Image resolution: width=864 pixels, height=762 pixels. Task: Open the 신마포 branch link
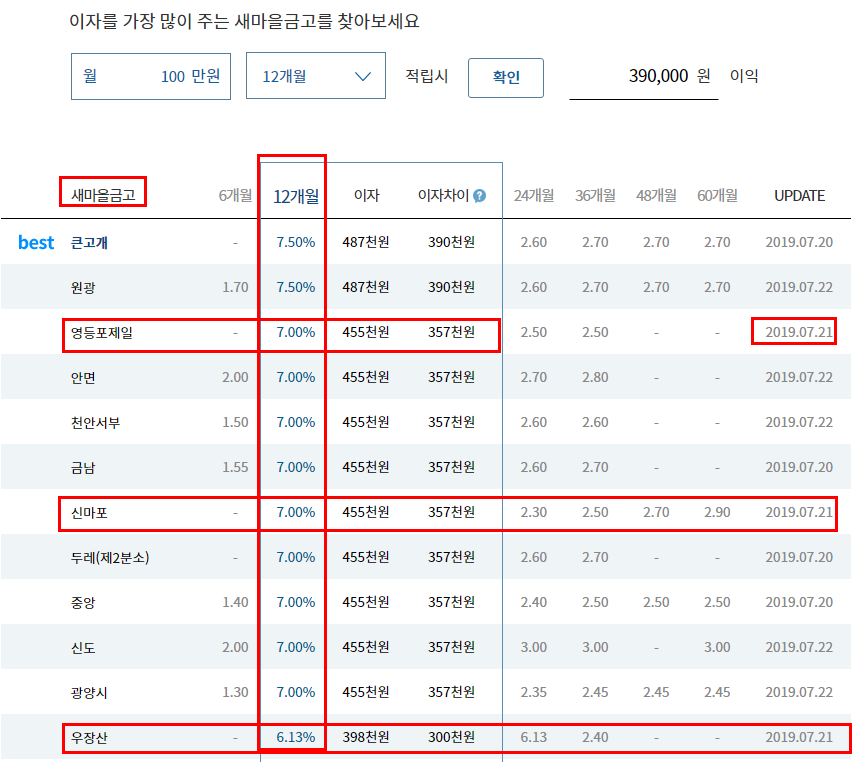[x=89, y=513]
